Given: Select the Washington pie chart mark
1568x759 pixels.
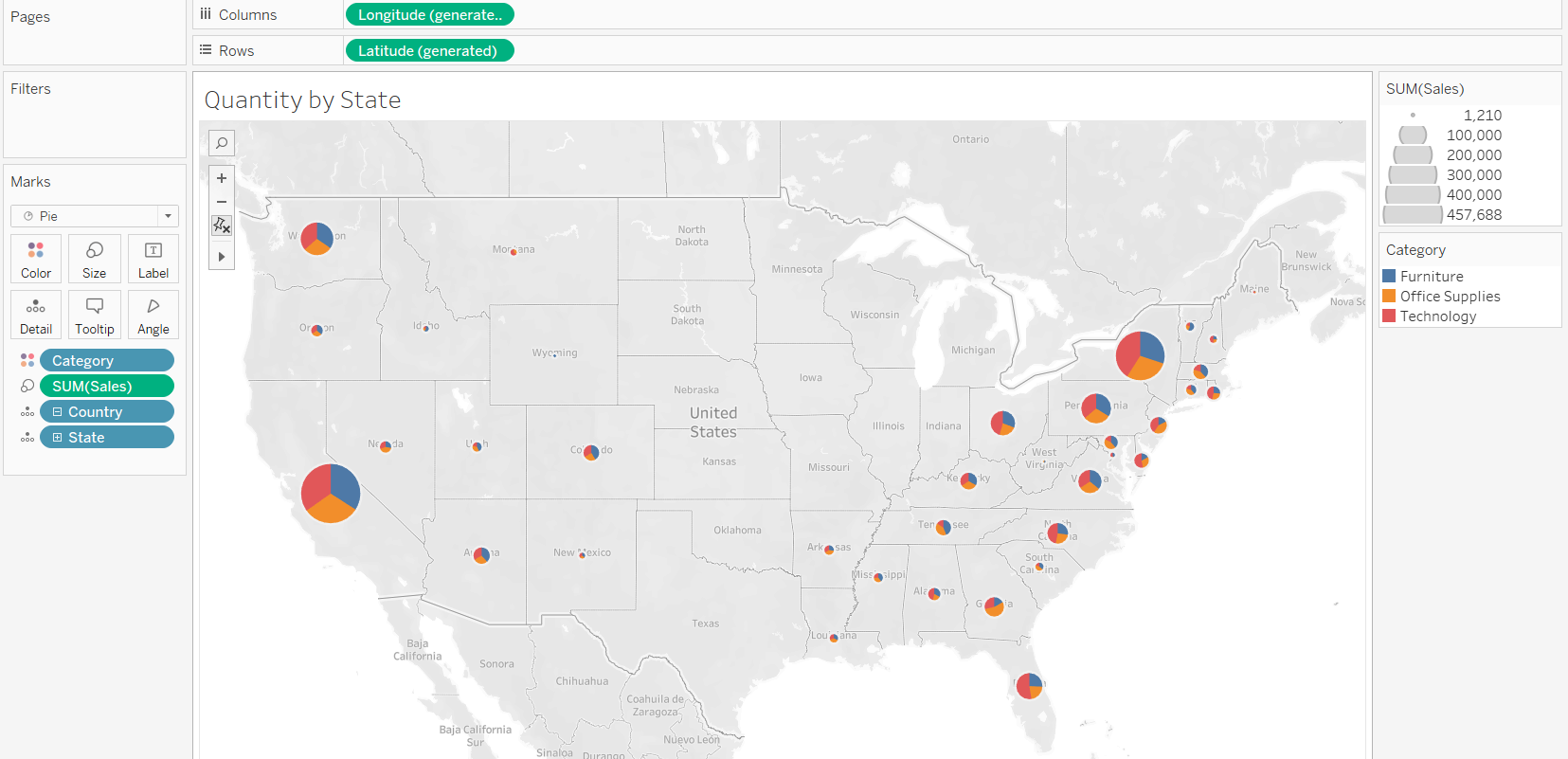Looking at the screenshot, I should point(317,239).
